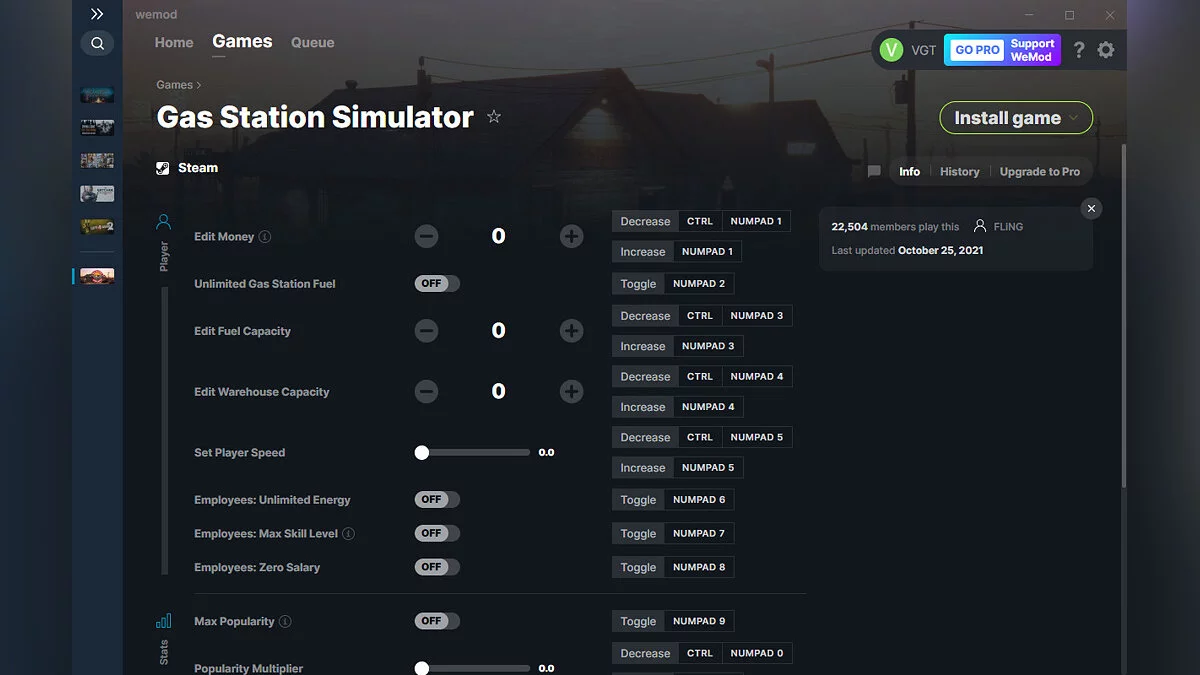Click Toggle NUMPAD 6 hotkey button
The image size is (1200, 675).
click(x=673, y=500)
